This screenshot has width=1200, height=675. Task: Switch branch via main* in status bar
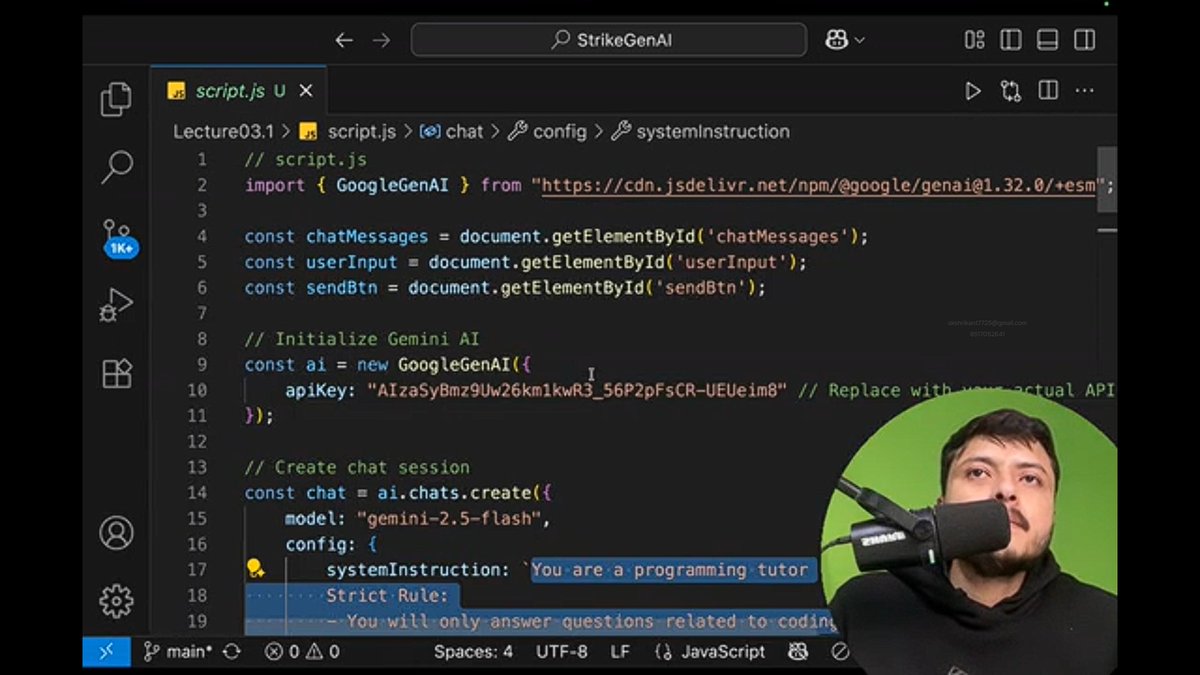point(178,651)
